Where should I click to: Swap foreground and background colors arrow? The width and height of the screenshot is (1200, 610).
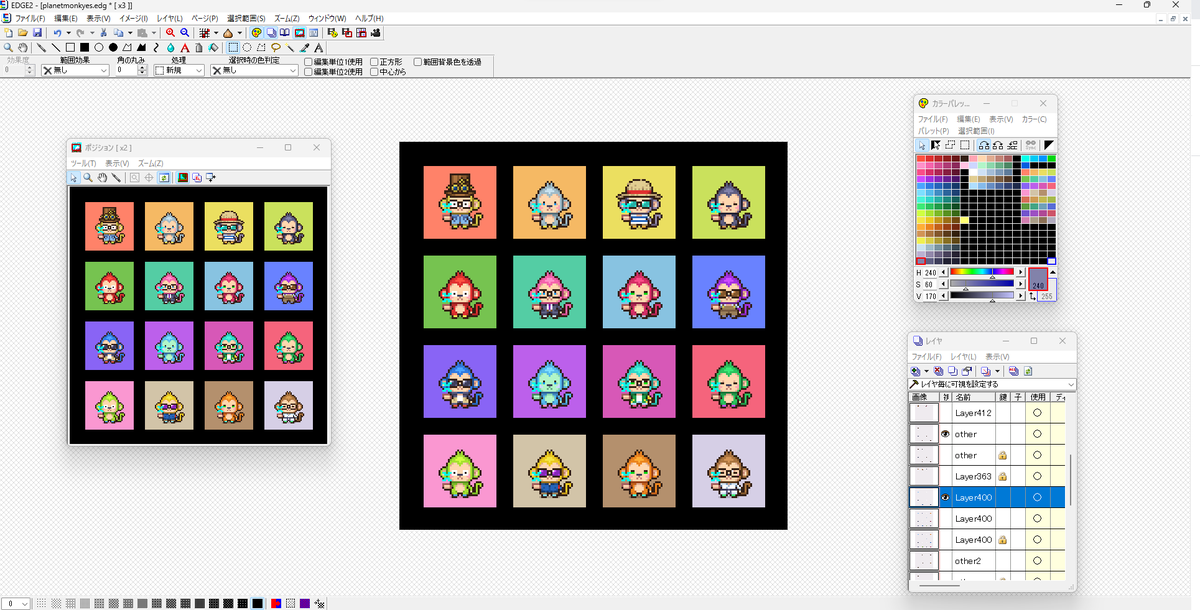(1033, 297)
